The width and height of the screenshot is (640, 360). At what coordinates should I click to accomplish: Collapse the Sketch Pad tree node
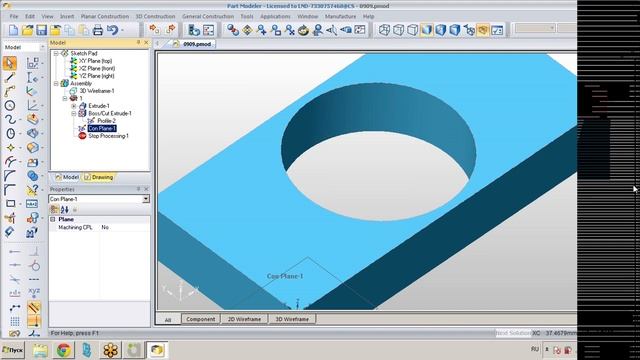click(56, 53)
